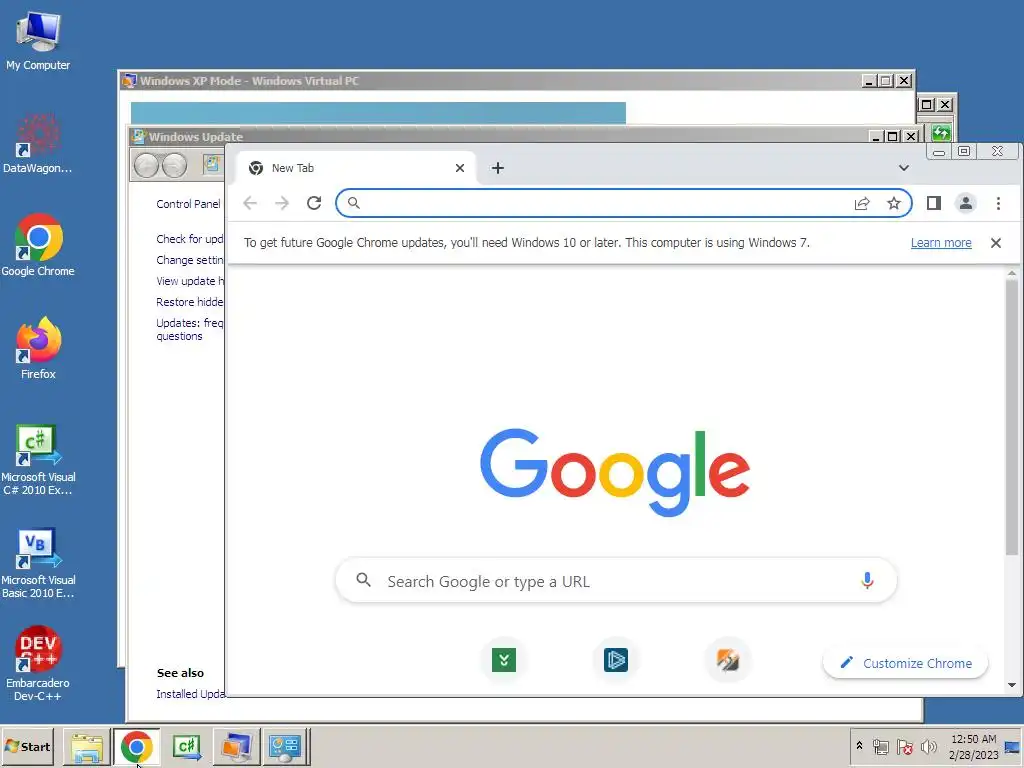
Task: Open Control Panel link in Windows Update
Action: 189,204
